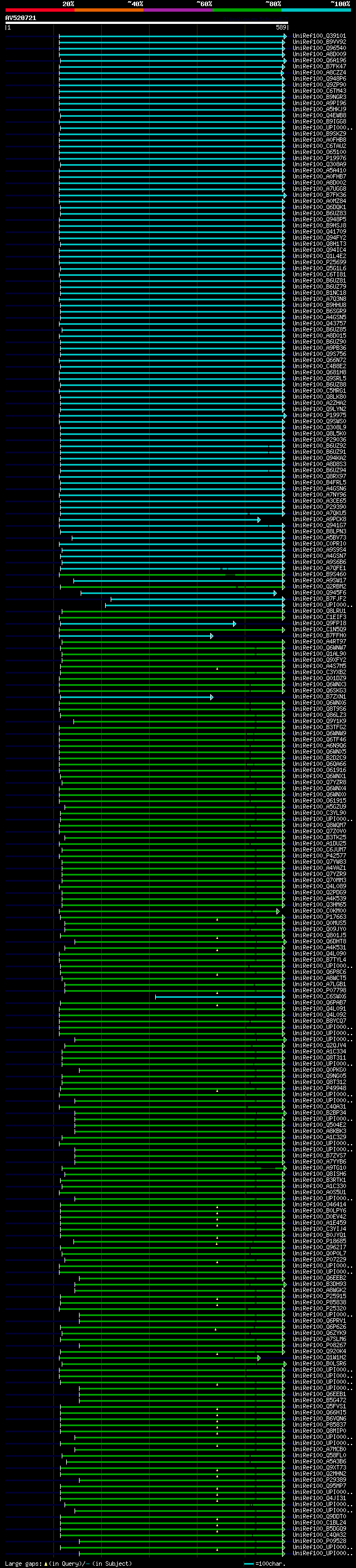Choose the UniRef100_B8YCQ7 entry
356x1568 pixels.
tap(319, 1022)
